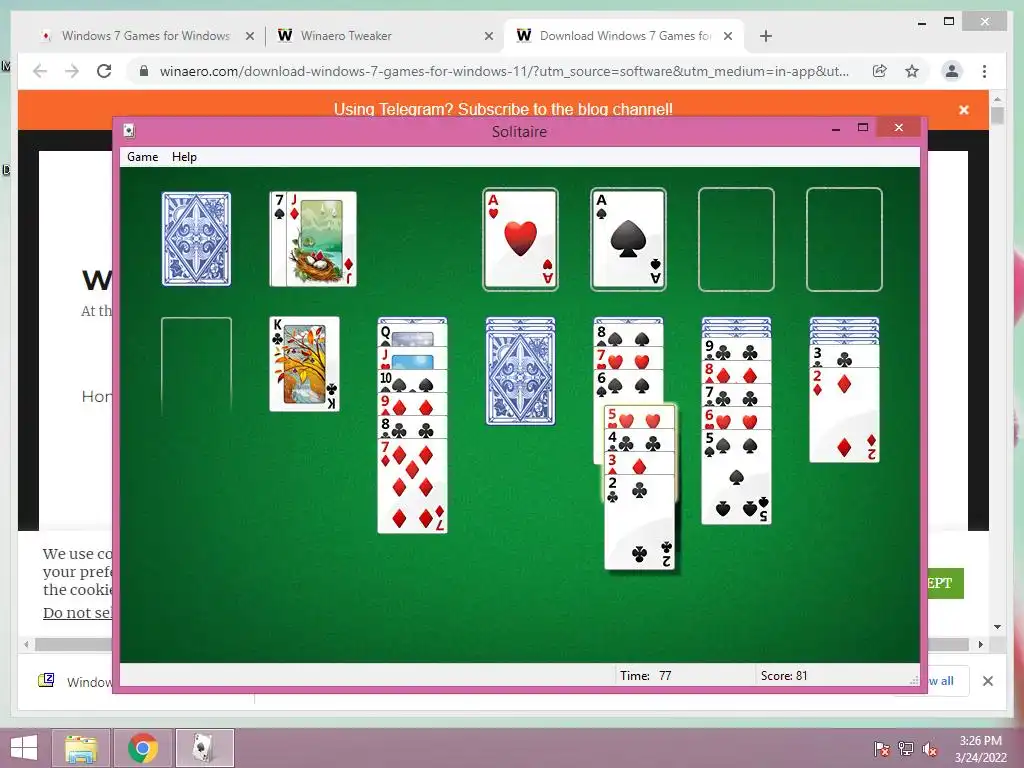Select the 7 of hearts tableau card

(x=628, y=358)
